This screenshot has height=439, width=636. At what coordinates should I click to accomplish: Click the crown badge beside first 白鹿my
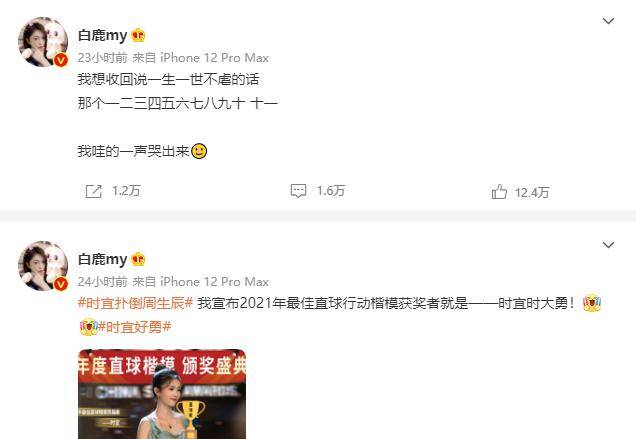138,36
